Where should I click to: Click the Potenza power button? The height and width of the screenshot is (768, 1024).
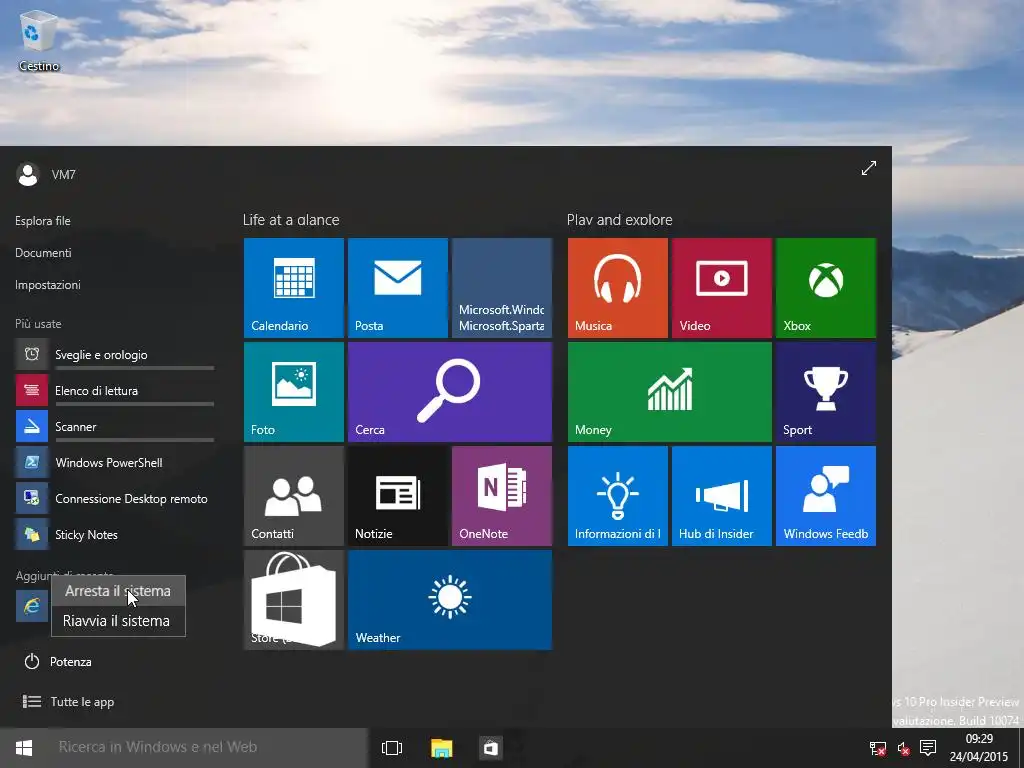(57, 662)
